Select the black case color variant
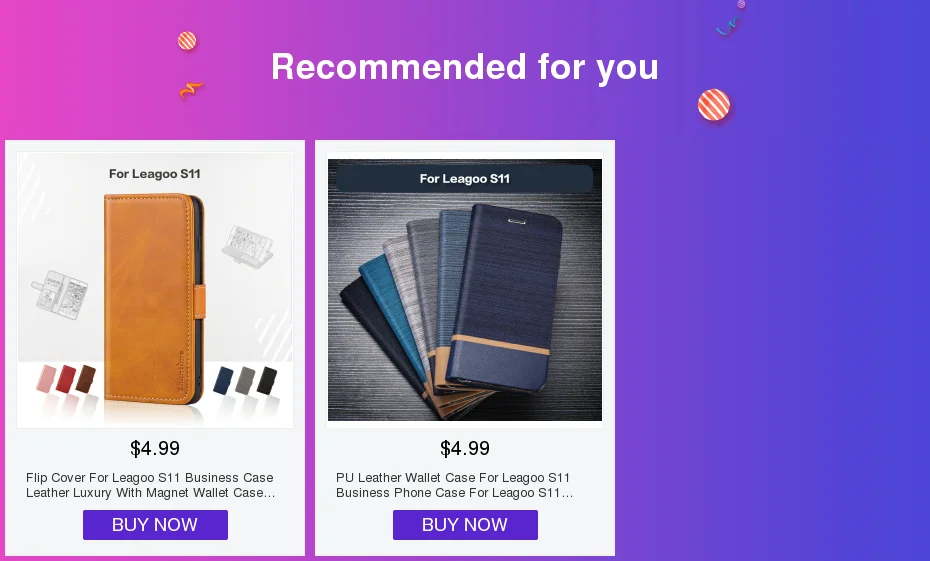 coord(267,381)
